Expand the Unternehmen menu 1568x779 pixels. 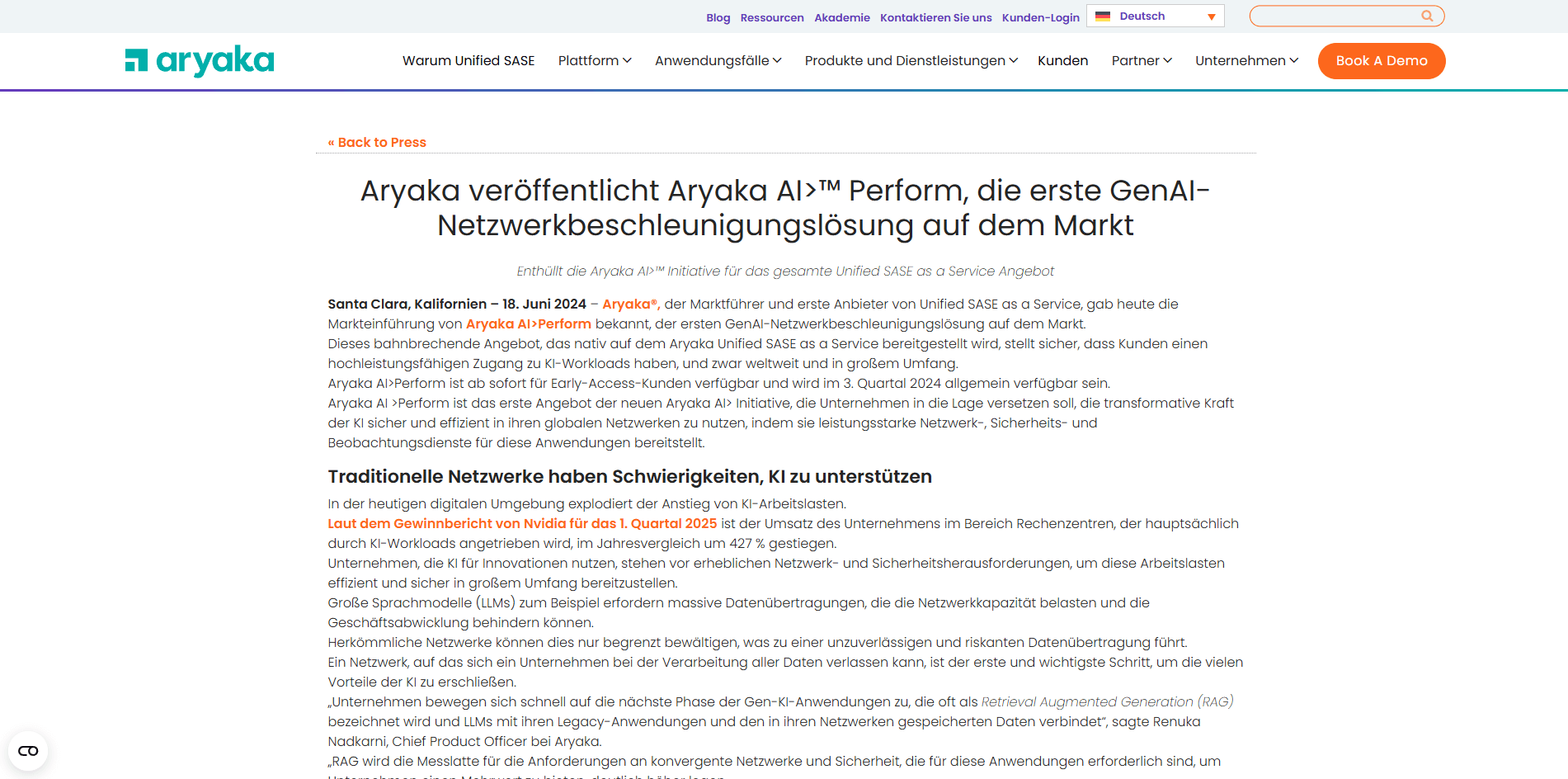[1246, 61]
